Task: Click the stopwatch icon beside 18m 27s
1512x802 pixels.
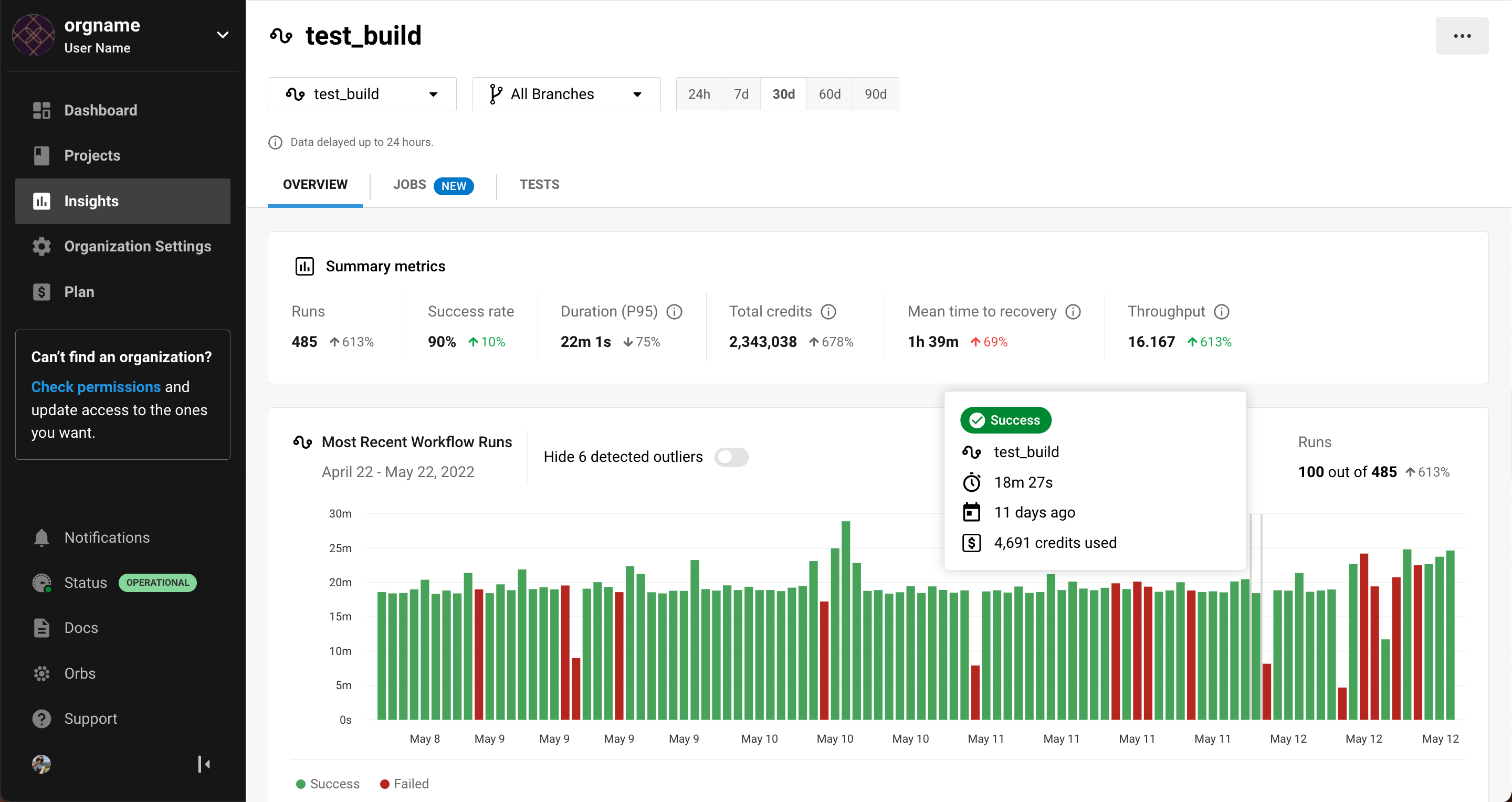Action: click(971, 482)
